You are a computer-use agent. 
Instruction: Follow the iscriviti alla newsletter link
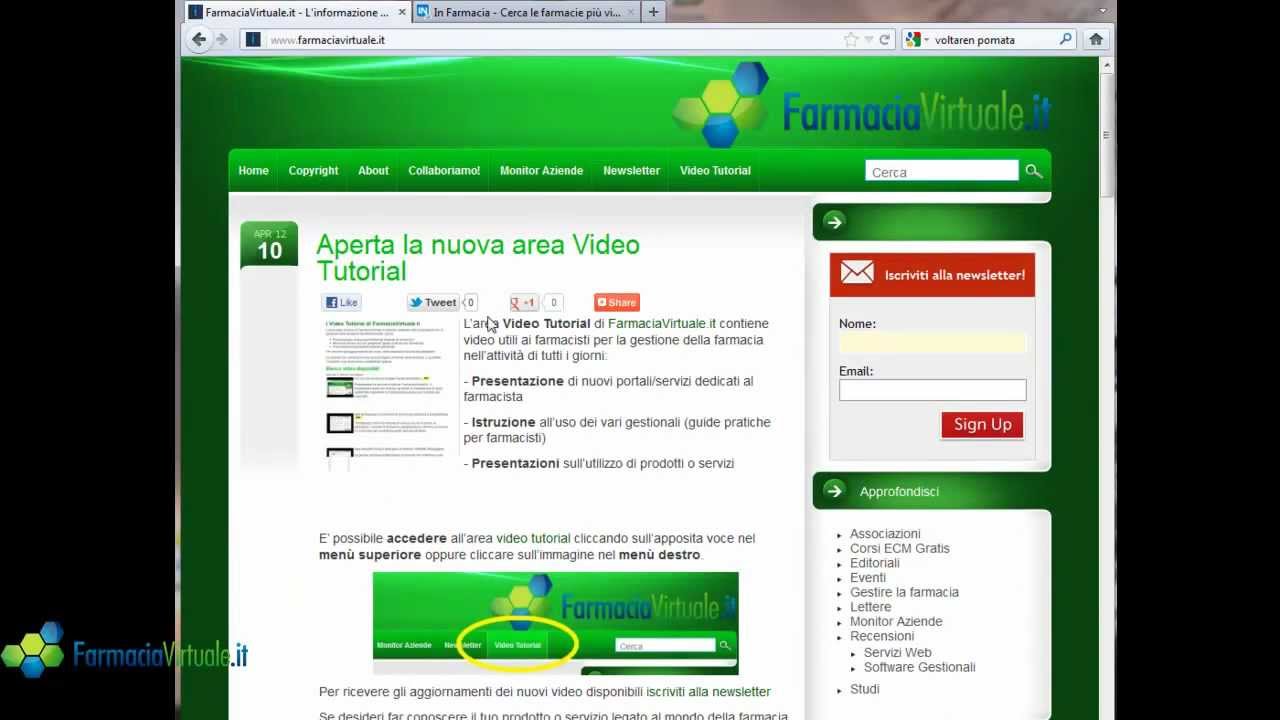[708, 691]
